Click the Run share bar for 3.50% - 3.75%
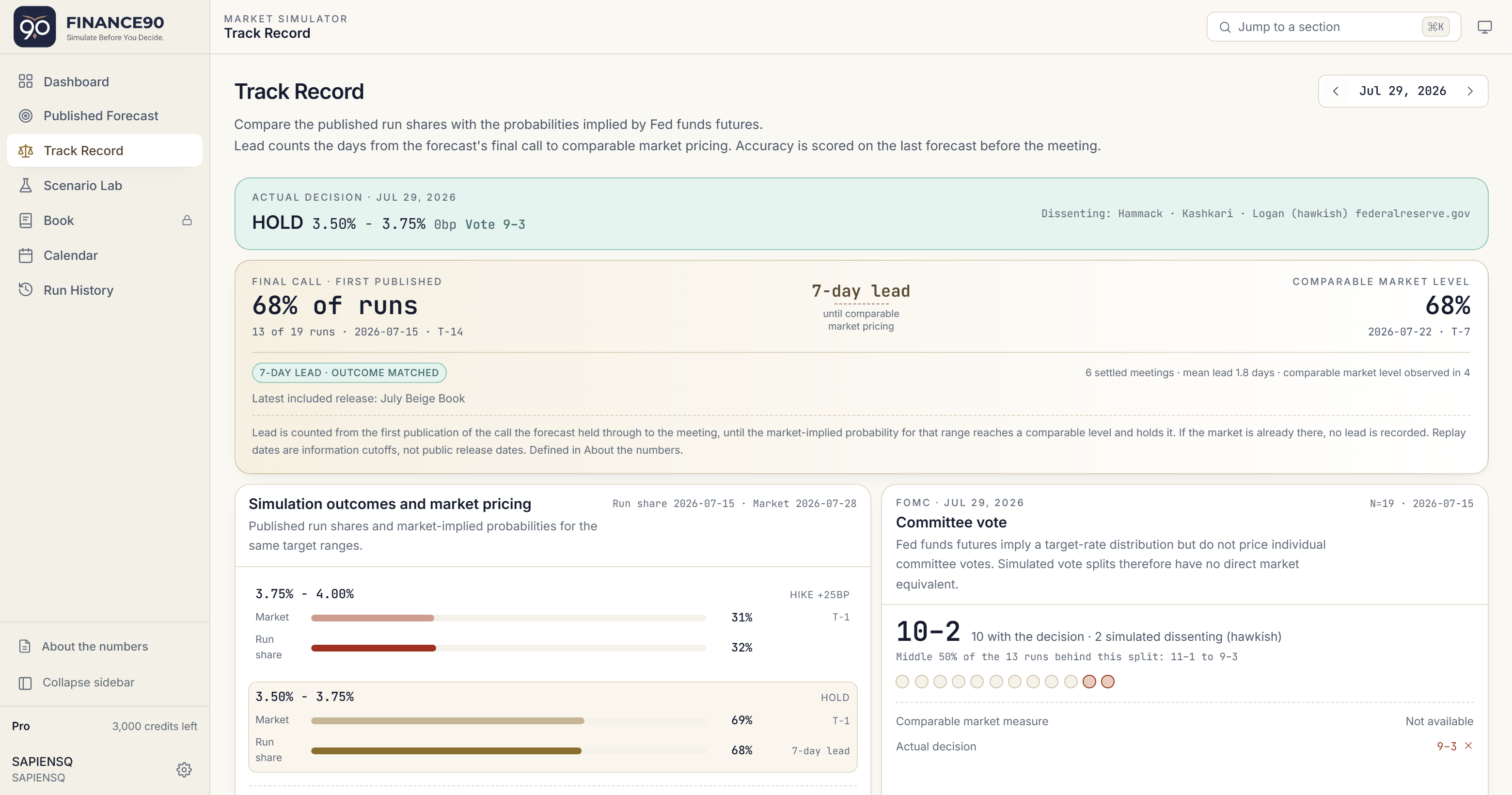Viewport: 1512px width, 795px height. click(x=508, y=751)
